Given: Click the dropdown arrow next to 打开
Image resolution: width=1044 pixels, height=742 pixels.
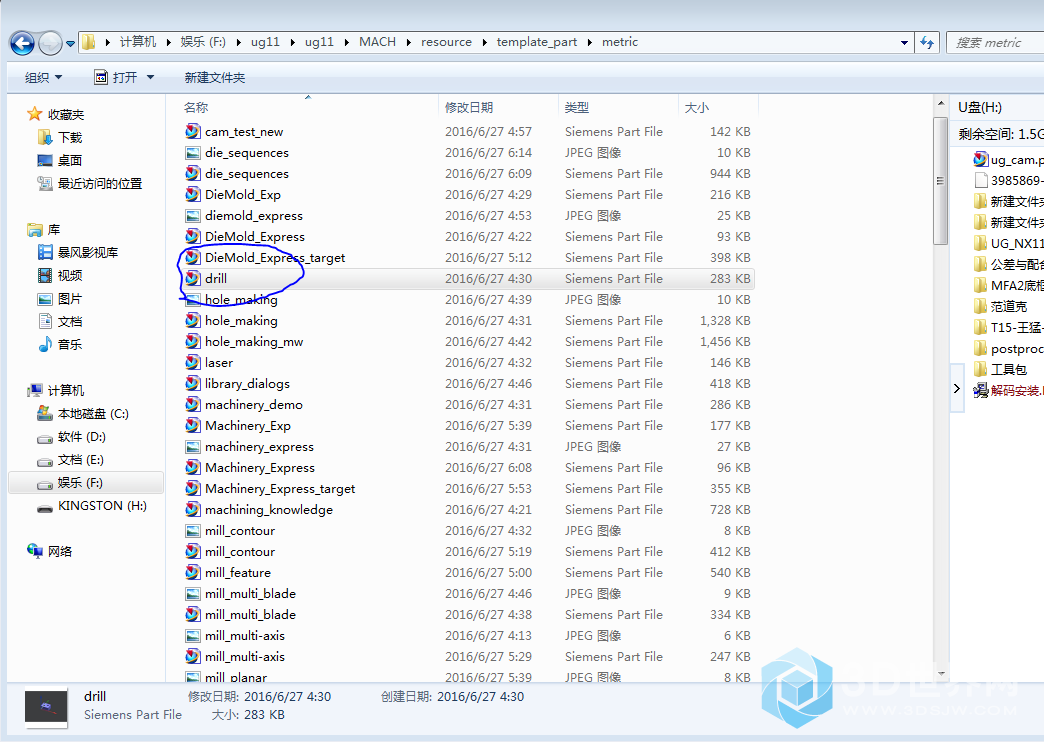Looking at the screenshot, I should tap(150, 77).
